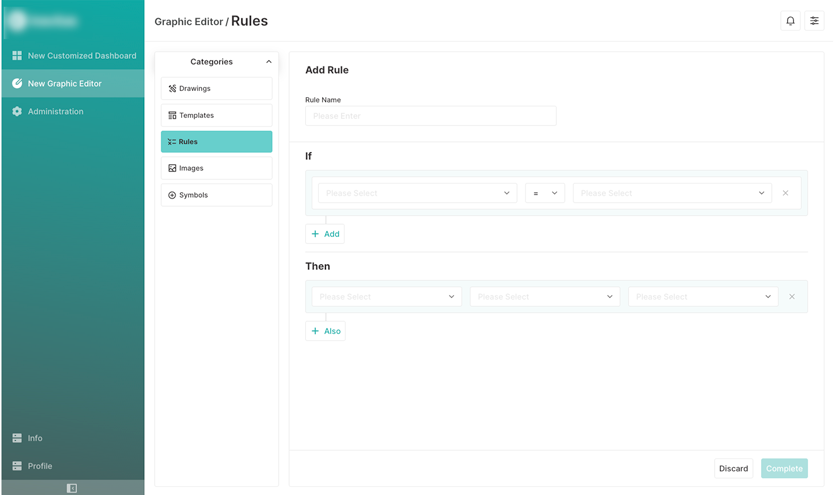The image size is (834, 495).
Task: Open first If condition dropdown
Action: click(416, 193)
